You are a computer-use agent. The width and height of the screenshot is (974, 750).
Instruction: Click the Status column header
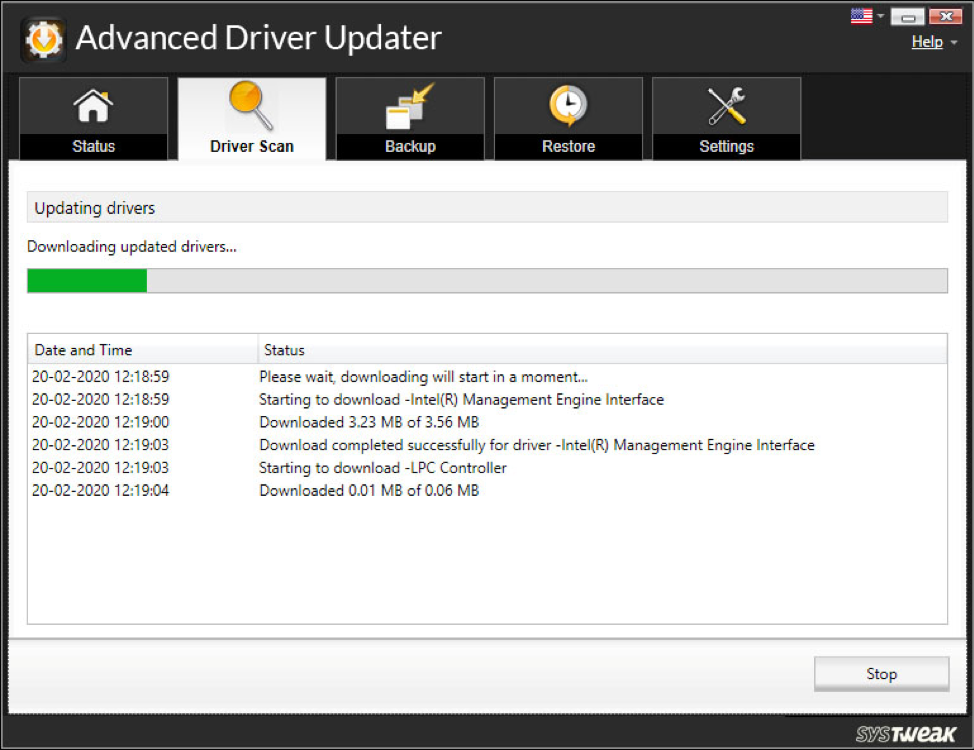click(603, 350)
